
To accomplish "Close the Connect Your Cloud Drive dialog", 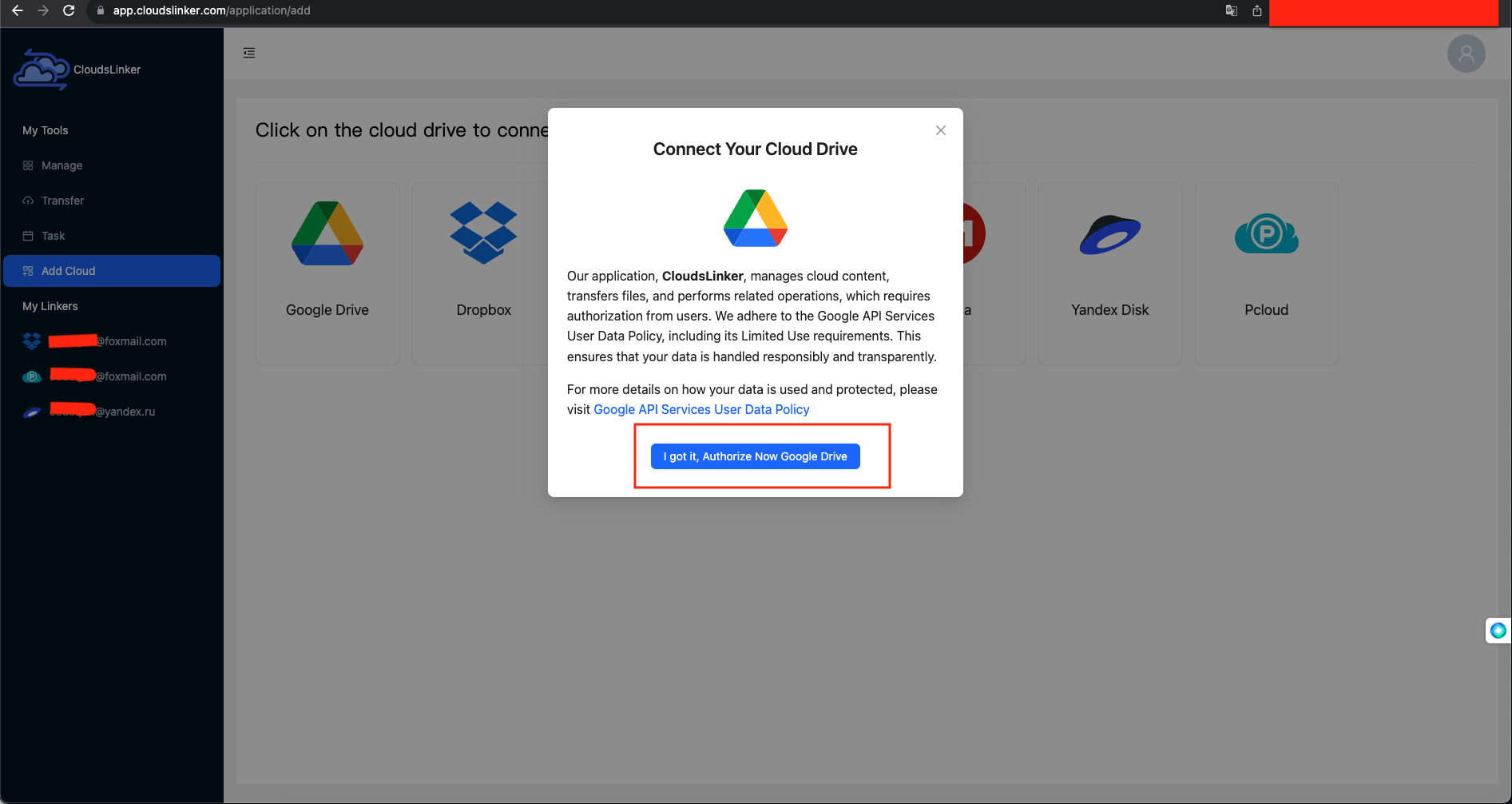I will click(x=941, y=130).
